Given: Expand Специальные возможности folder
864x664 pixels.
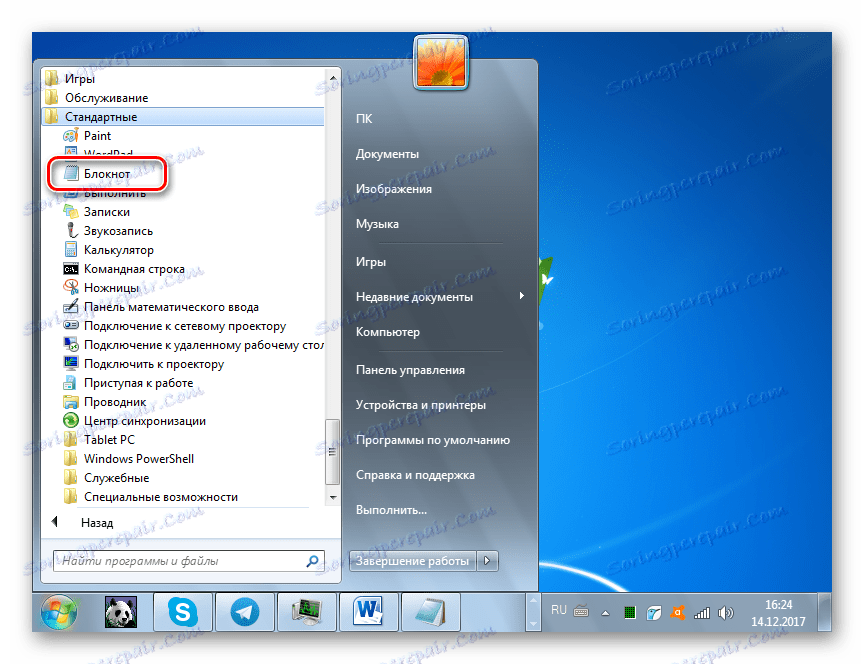Looking at the screenshot, I should (151, 497).
